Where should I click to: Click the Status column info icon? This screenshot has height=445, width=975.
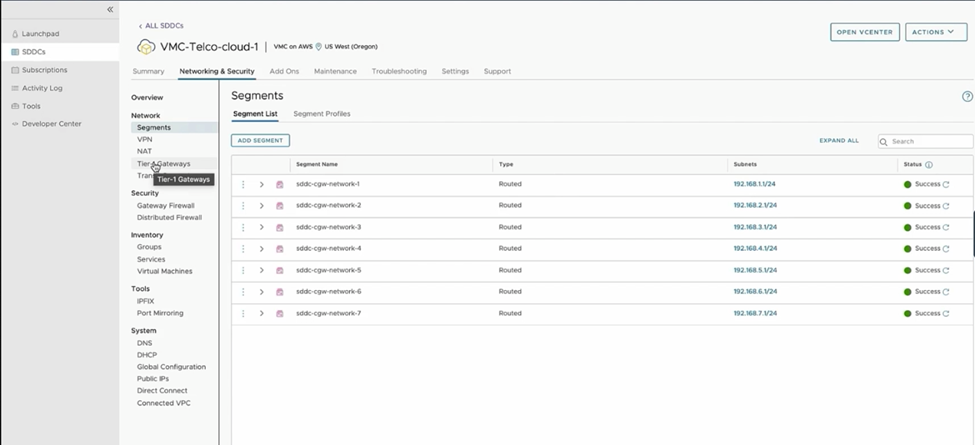(929, 165)
